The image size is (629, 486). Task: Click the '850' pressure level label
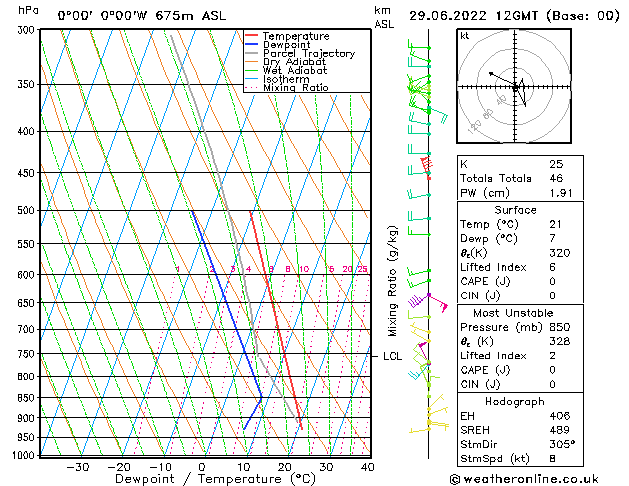(27, 398)
